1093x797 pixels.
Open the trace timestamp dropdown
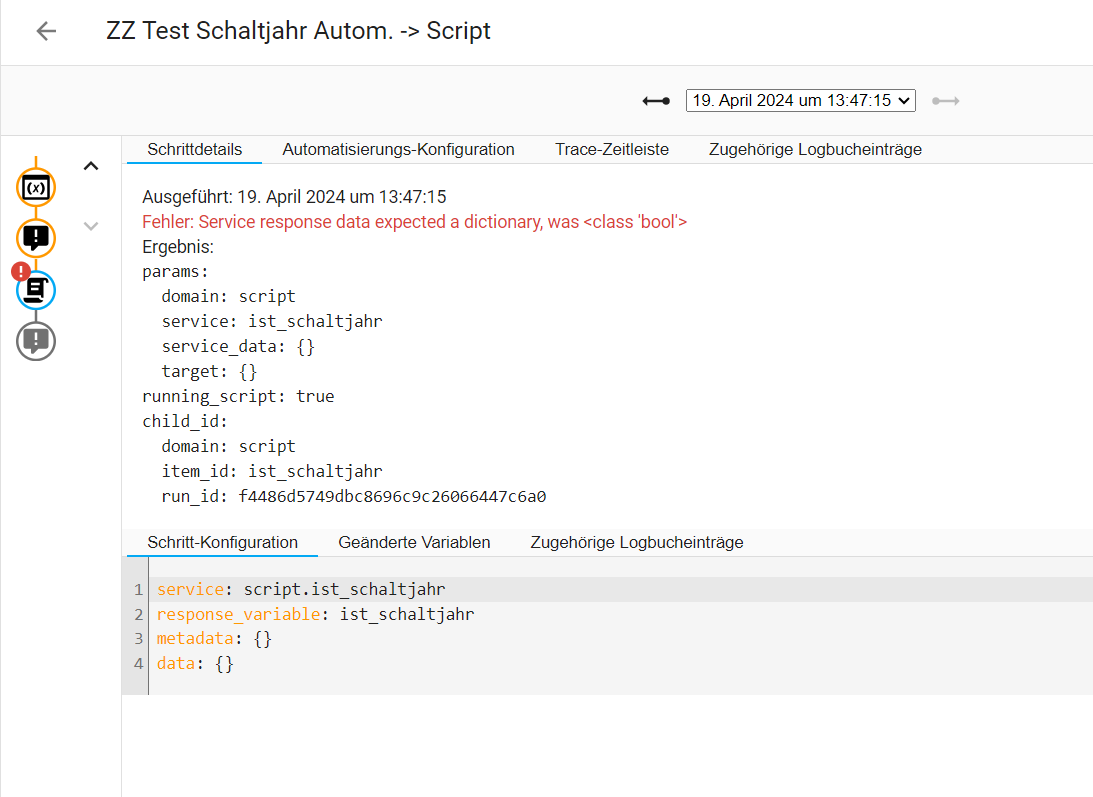(800, 100)
